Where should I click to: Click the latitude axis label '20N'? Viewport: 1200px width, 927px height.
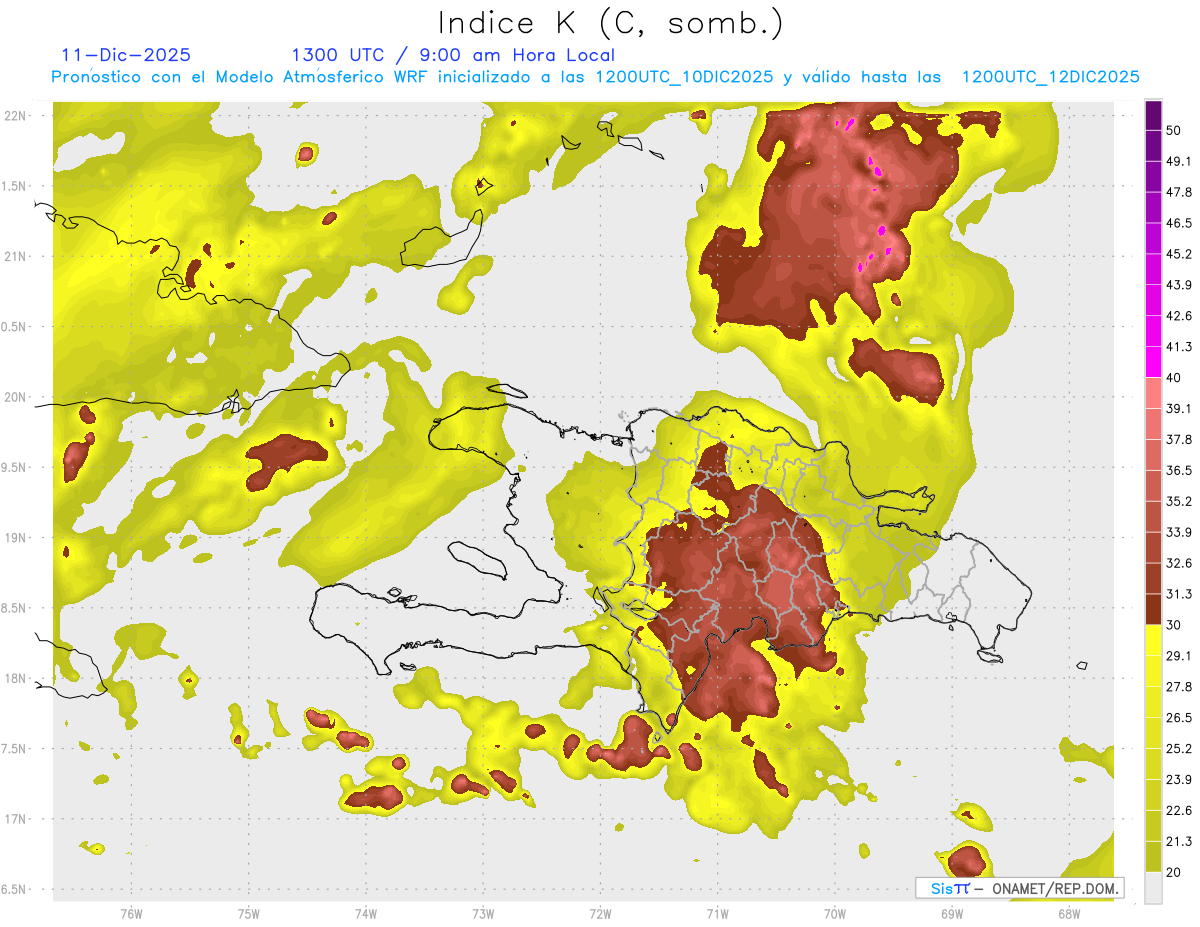point(15,397)
